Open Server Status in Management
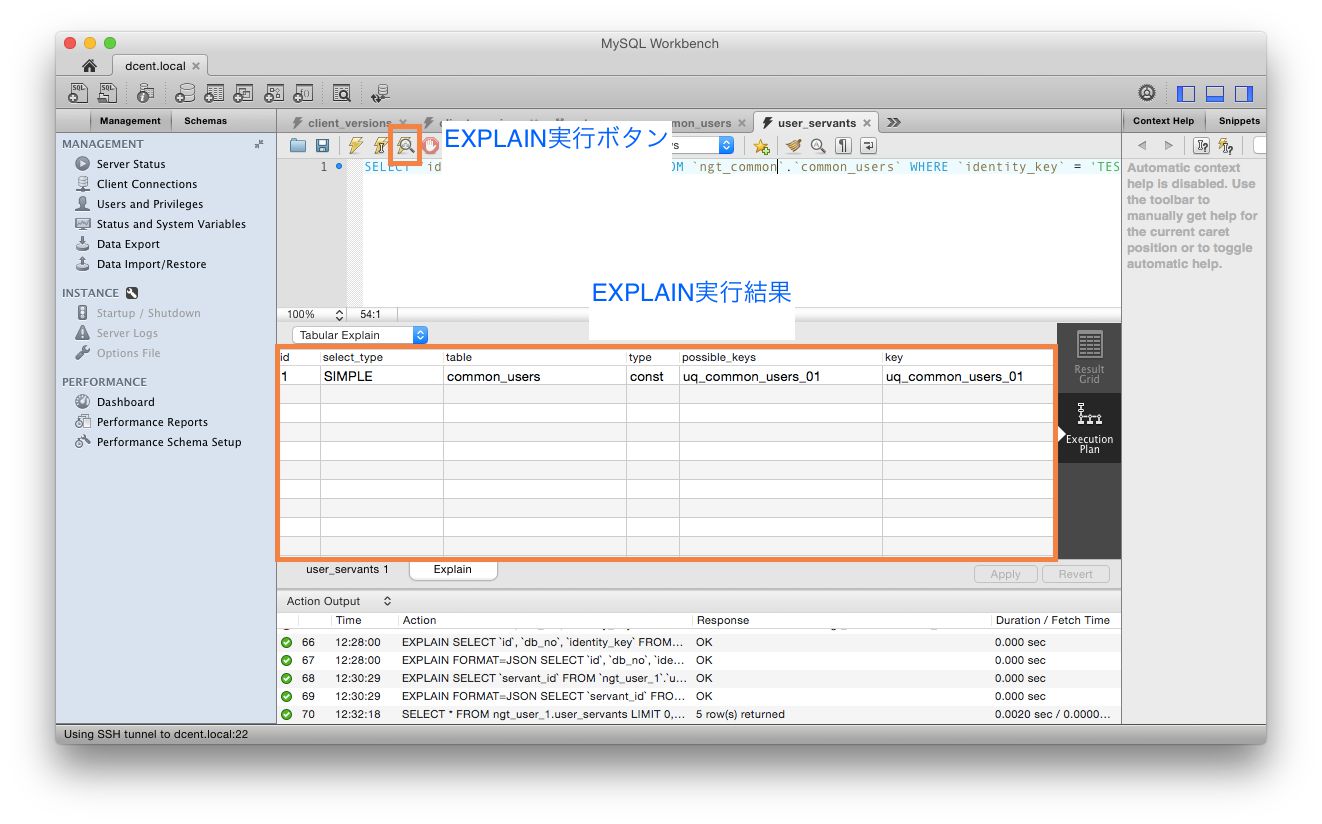This screenshot has height=824, width=1322. click(131, 164)
